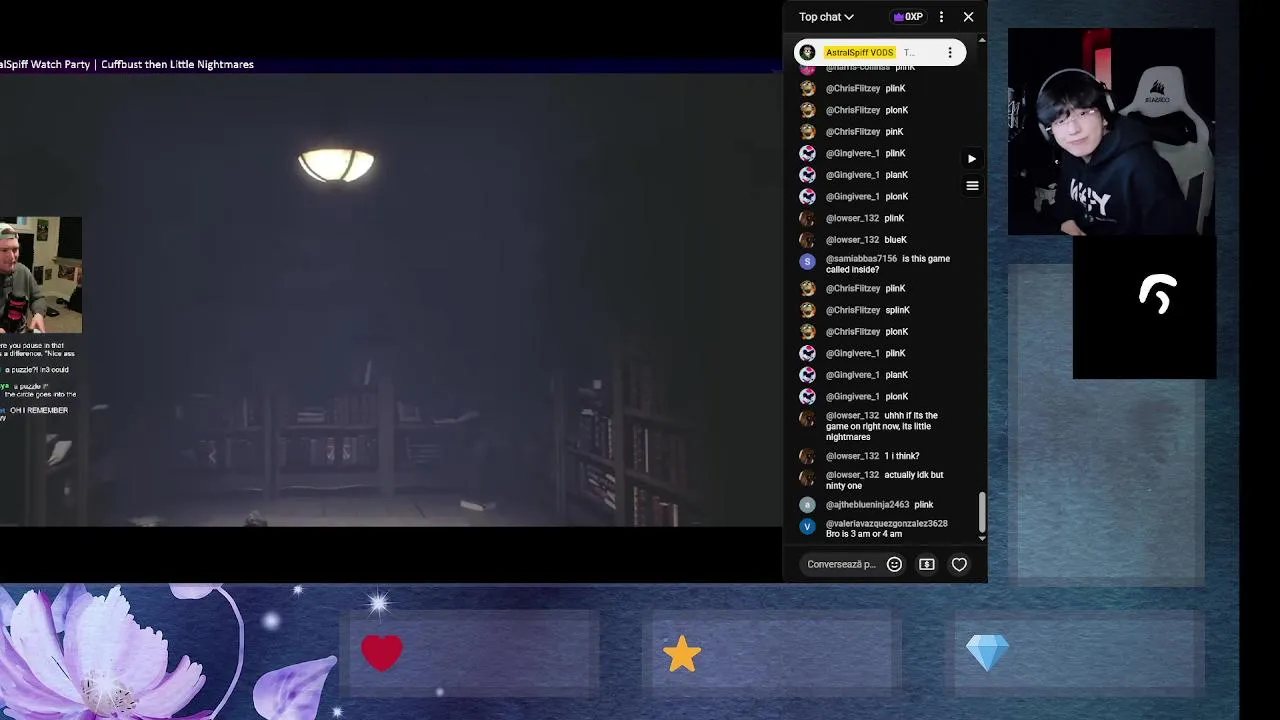Click the chat scrollbar thumb
This screenshot has height=720, width=1280.
coord(982,512)
